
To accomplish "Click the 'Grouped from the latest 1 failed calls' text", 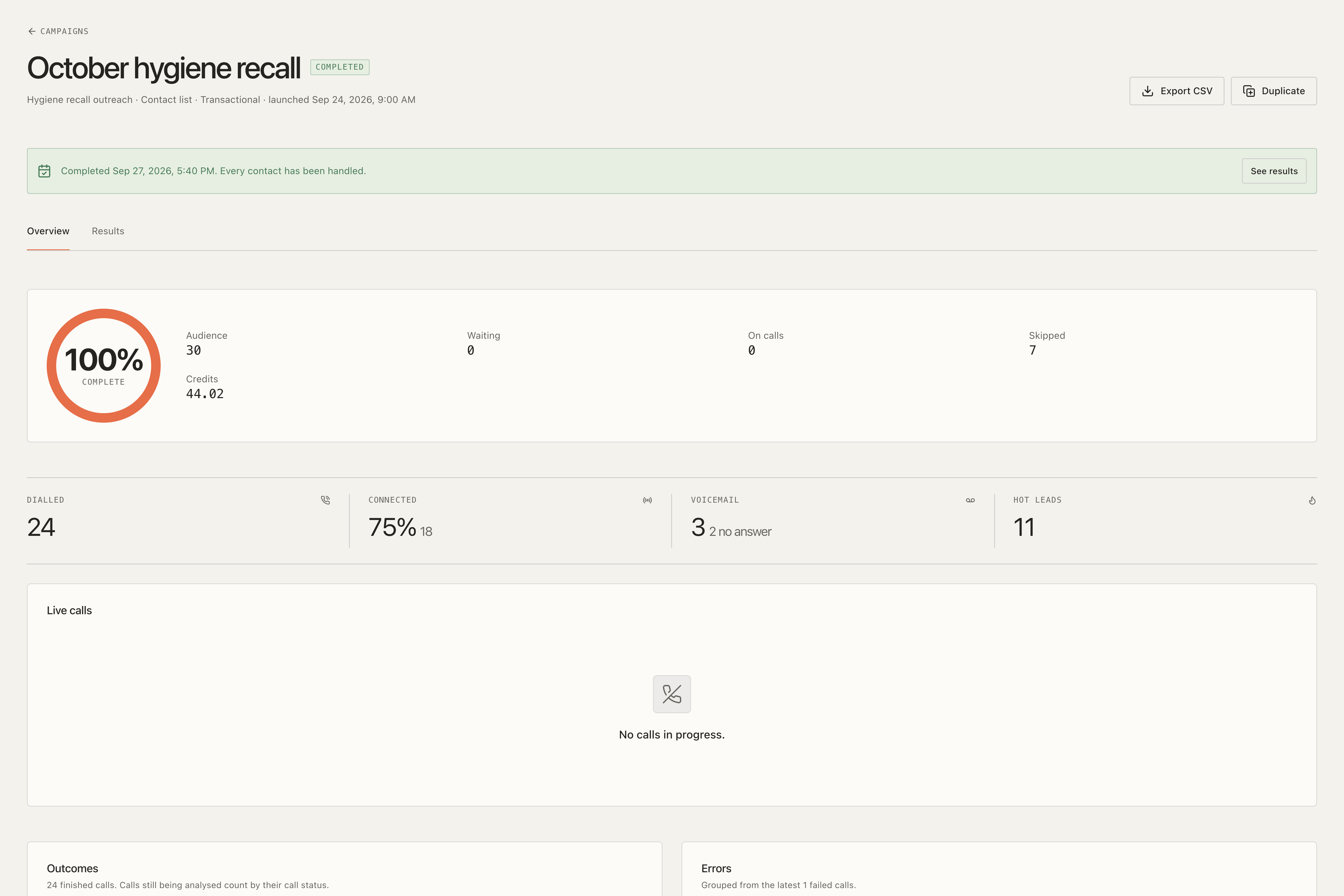I will pos(778,885).
